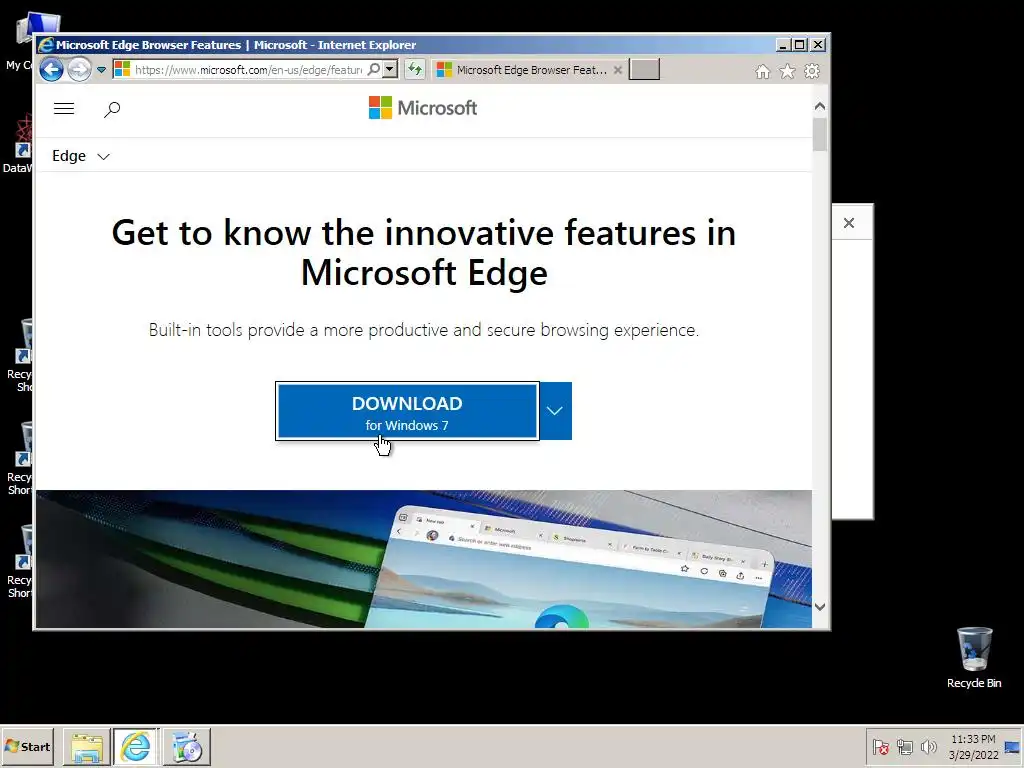This screenshot has height=768, width=1024.
Task: Click the vertical scrollbar thumb
Action: [x=820, y=135]
